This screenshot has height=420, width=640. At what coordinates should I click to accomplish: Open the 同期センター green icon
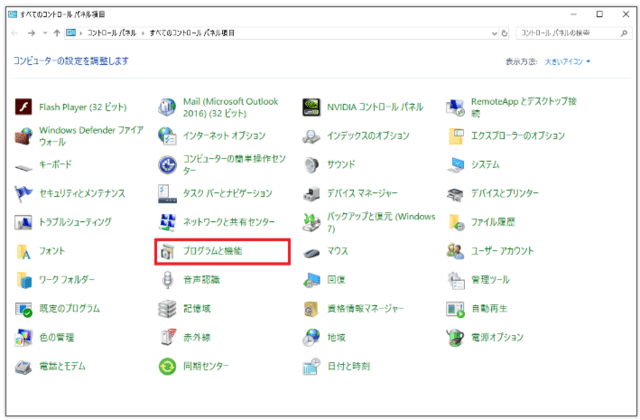click(167, 367)
